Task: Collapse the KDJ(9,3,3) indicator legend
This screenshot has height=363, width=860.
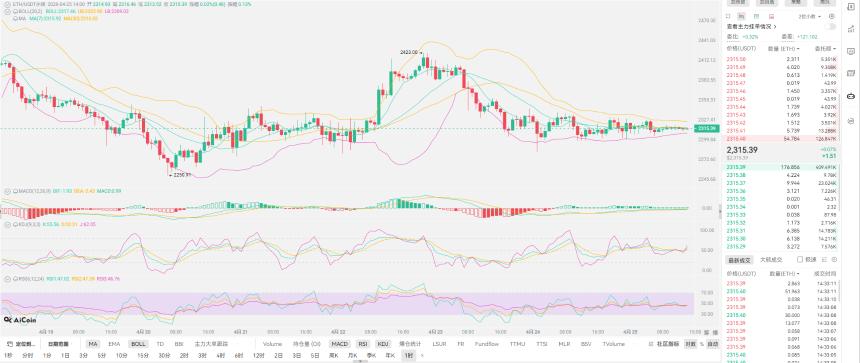Action: [7, 224]
